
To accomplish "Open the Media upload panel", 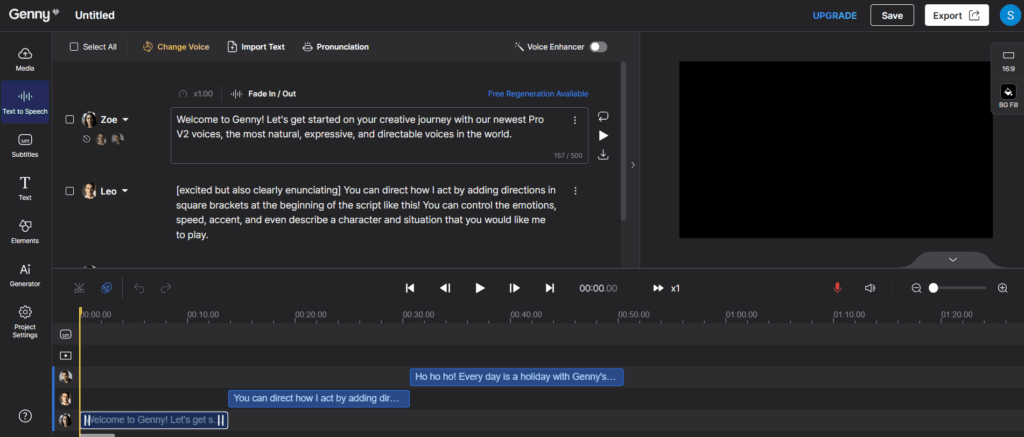I will coord(25,59).
